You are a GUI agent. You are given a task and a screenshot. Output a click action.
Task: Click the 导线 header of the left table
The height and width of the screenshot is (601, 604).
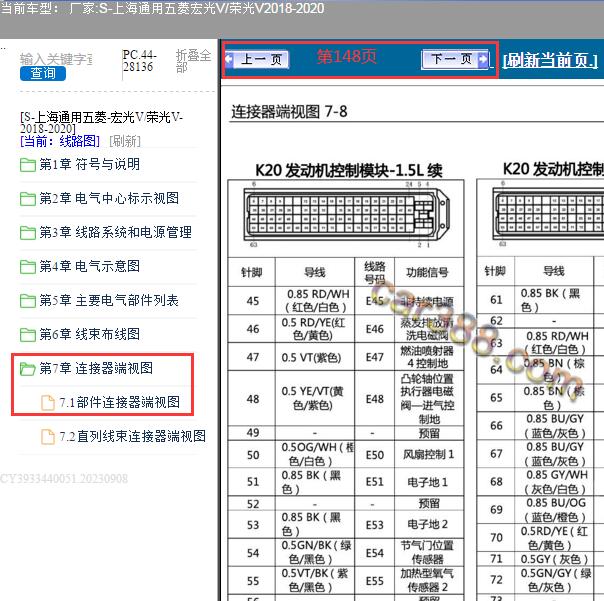click(x=315, y=272)
